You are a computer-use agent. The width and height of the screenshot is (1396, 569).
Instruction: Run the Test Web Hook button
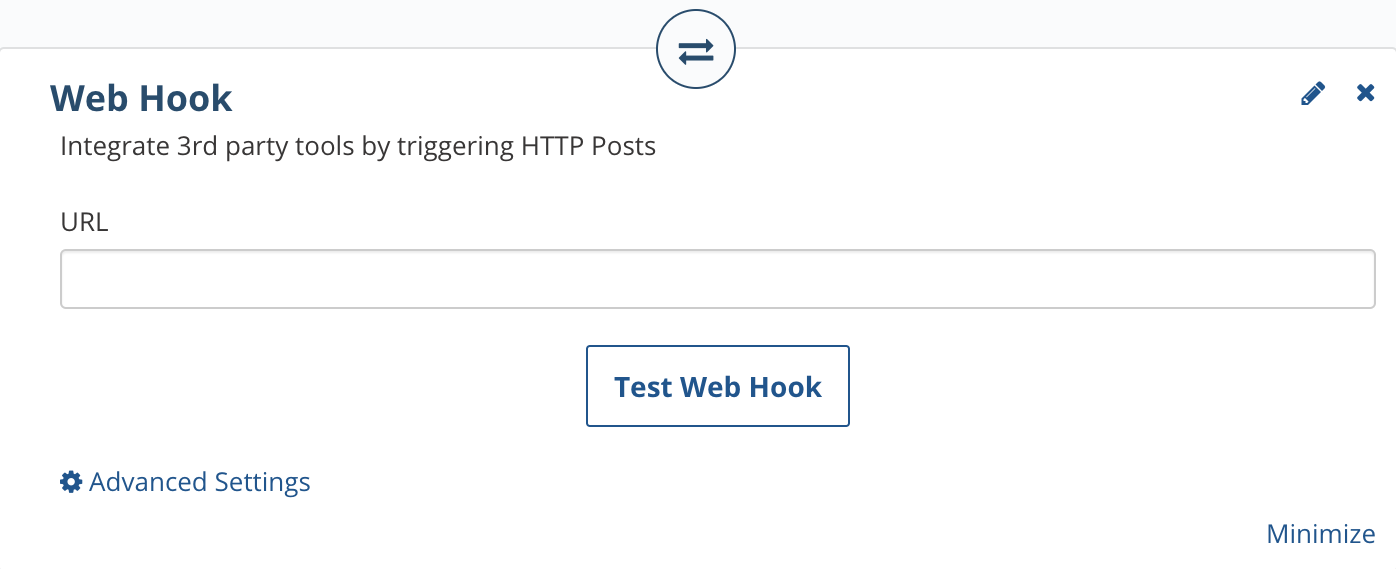tap(718, 386)
